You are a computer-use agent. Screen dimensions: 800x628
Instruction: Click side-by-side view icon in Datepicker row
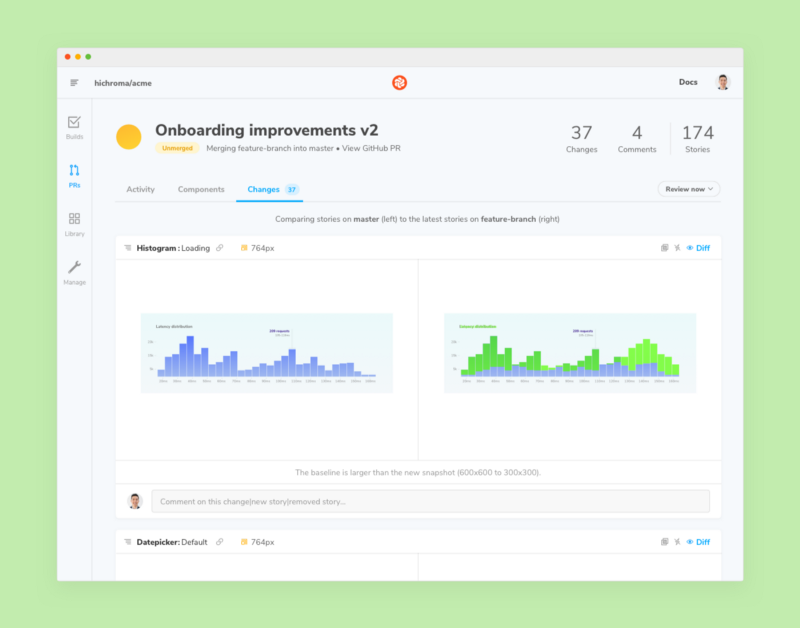pos(664,542)
